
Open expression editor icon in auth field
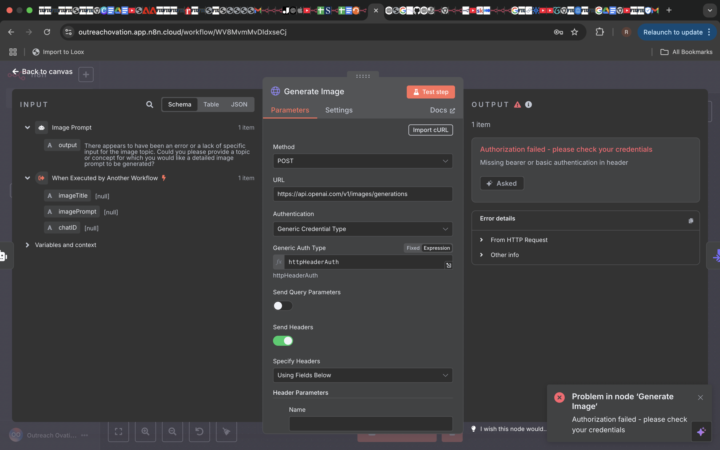[x=448, y=265]
